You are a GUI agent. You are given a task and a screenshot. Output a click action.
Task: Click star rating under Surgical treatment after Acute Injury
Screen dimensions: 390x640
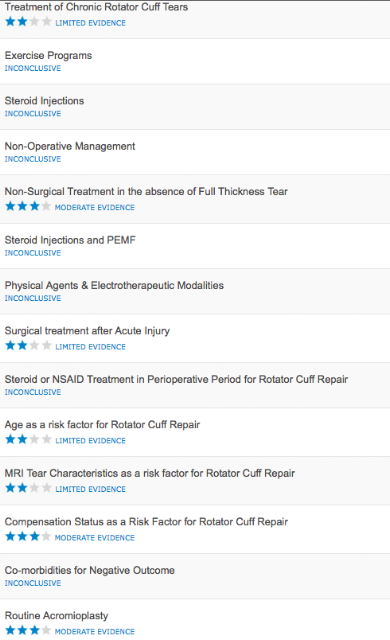[x=28, y=346]
